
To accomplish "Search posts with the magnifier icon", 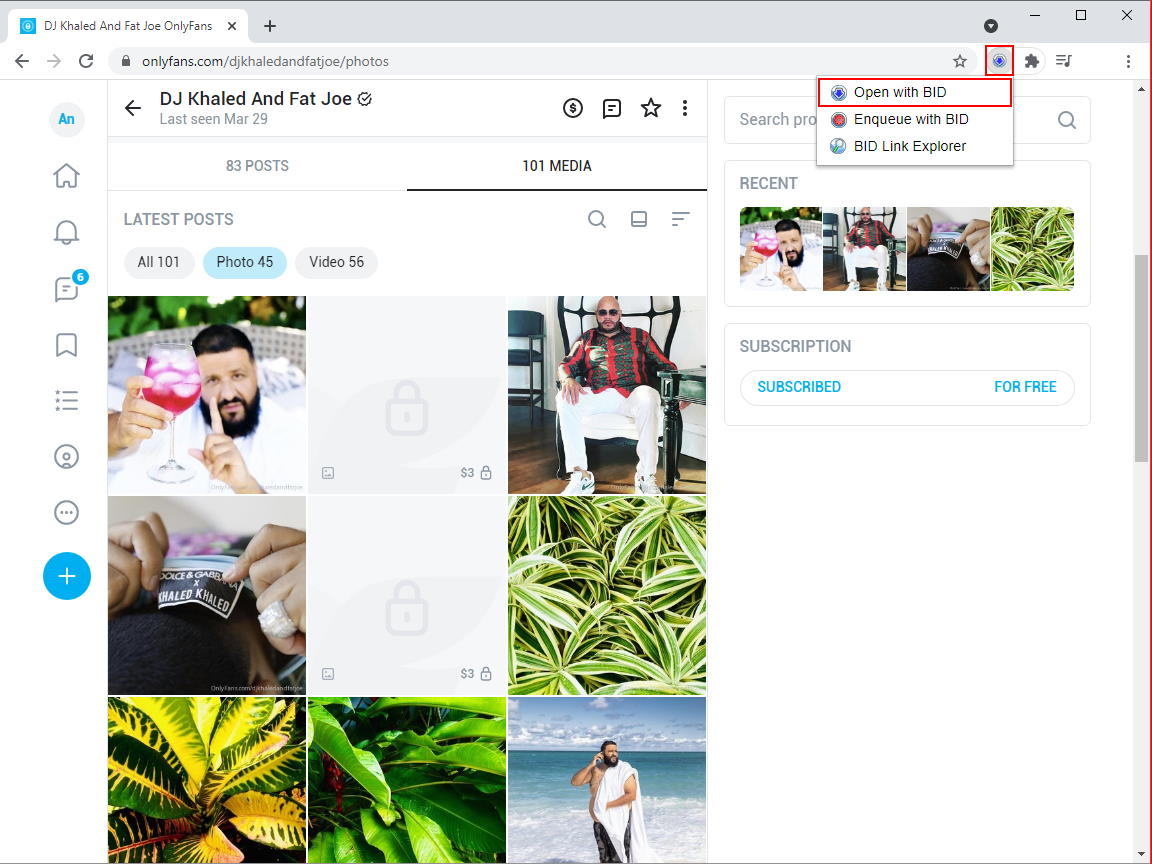I will 597,219.
